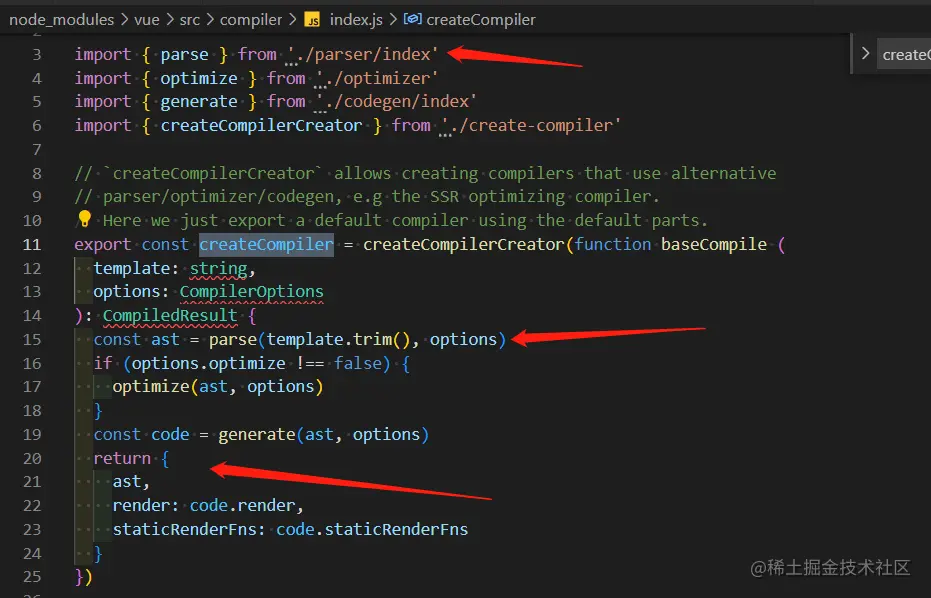This screenshot has height=598, width=931.
Task: Select index.js in the breadcrumb
Action: click(356, 20)
